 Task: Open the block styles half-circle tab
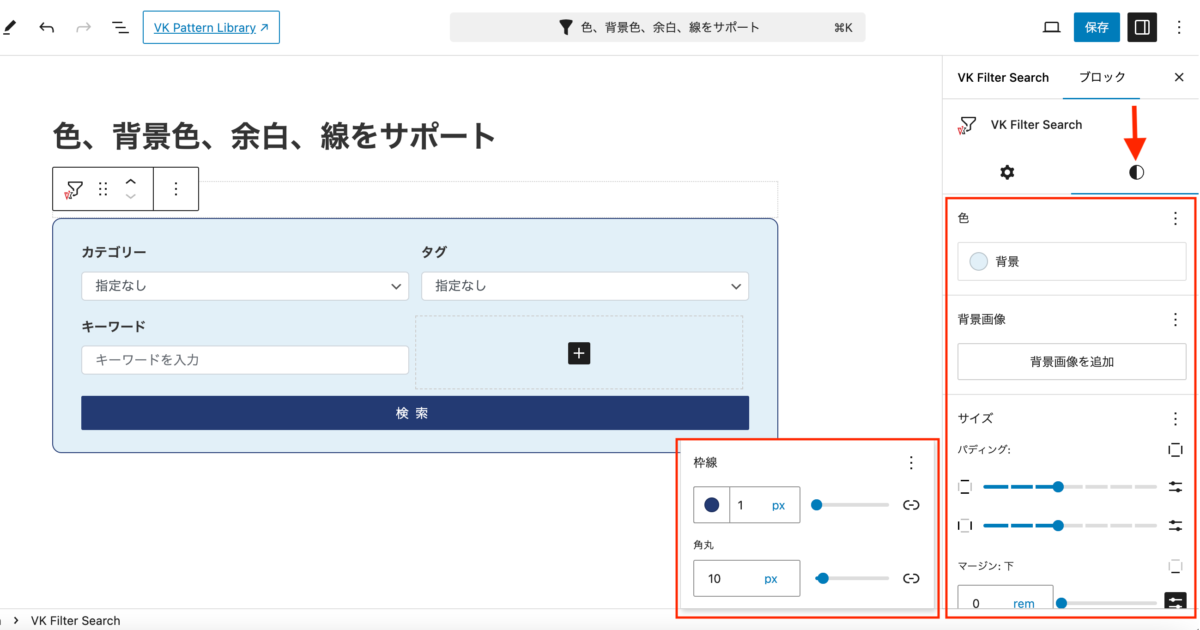pyautogui.click(x=1135, y=172)
